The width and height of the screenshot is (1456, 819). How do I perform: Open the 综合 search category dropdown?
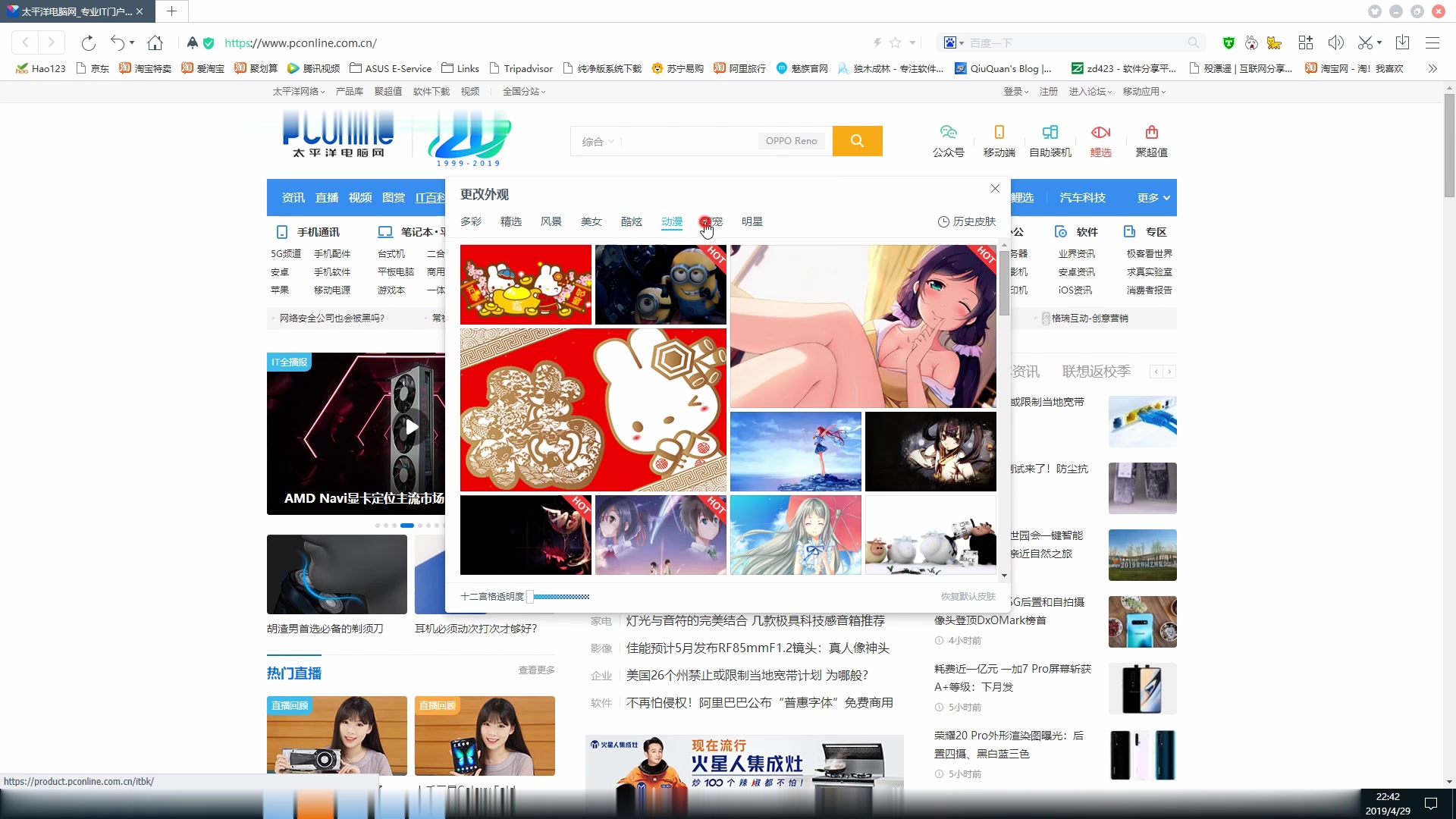coord(598,142)
